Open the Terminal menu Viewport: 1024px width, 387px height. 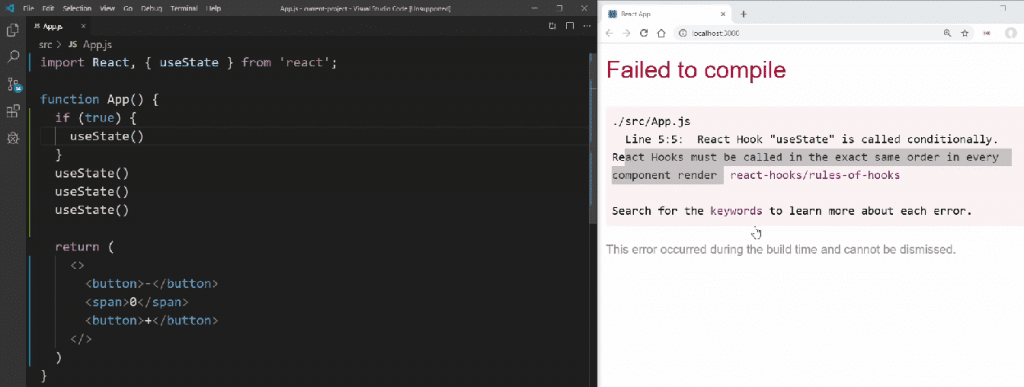click(184, 9)
